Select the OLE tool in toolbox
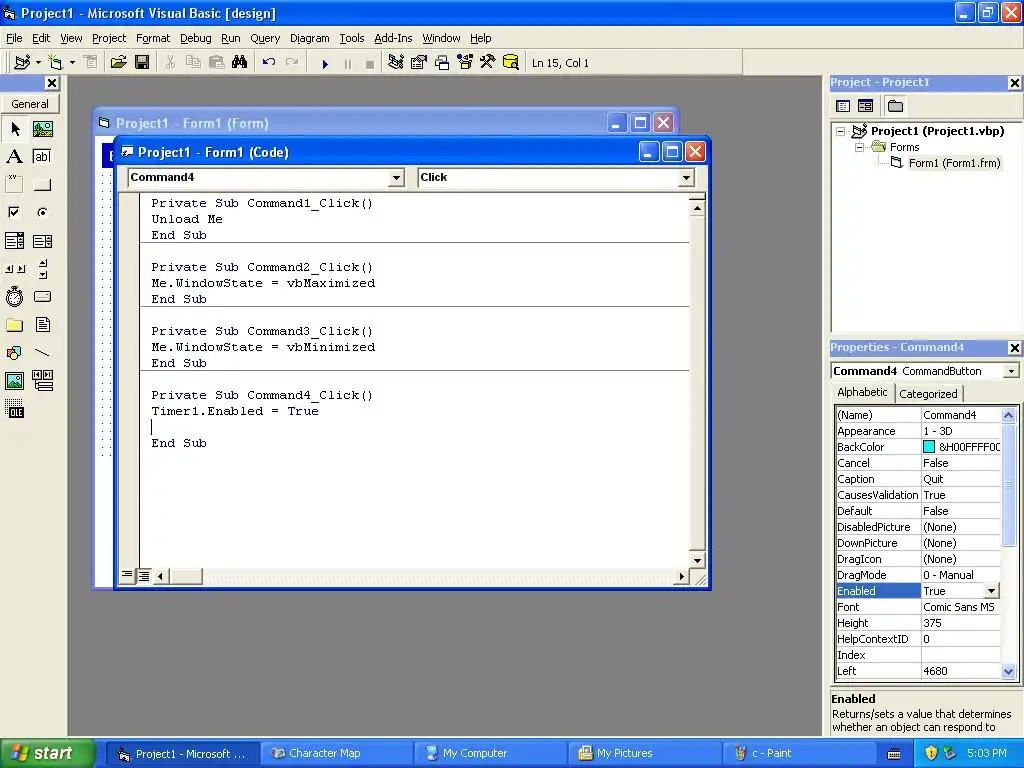The width and height of the screenshot is (1024, 768). (14, 409)
